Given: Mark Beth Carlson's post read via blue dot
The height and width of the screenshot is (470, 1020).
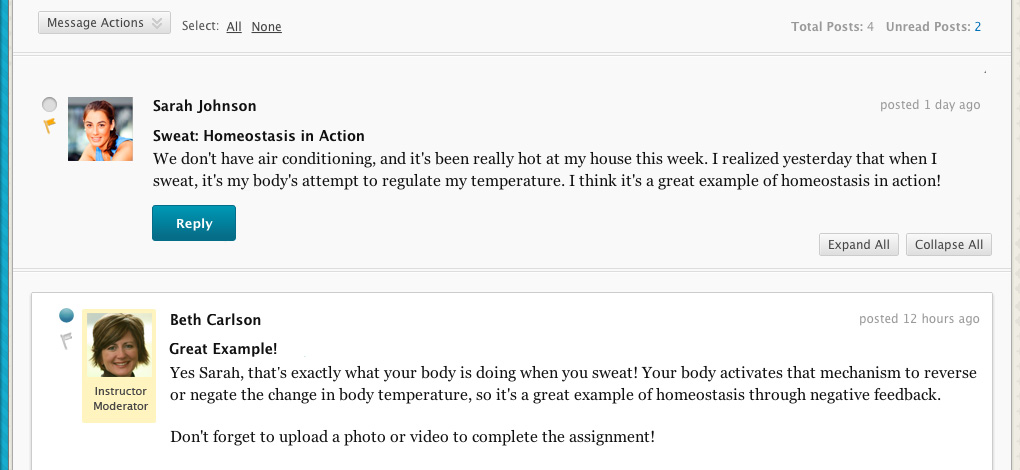Looking at the screenshot, I should (66, 316).
